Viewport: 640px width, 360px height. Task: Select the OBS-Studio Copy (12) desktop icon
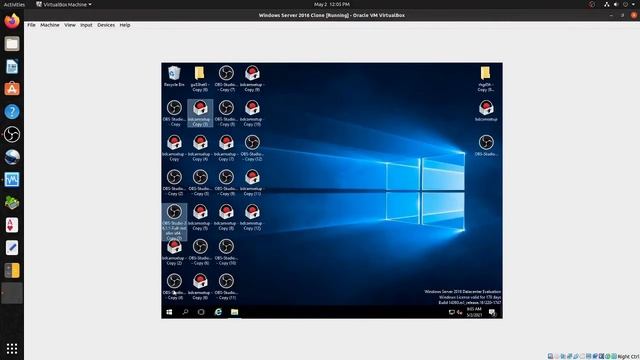tap(252, 148)
